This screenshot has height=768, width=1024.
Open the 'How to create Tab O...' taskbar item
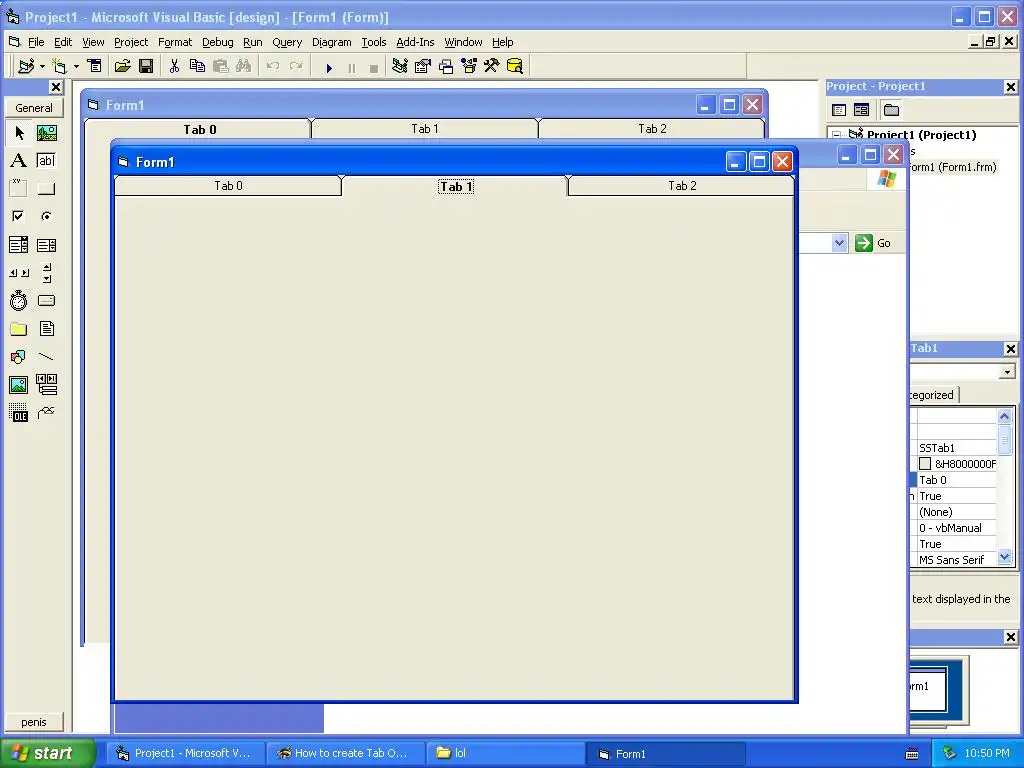(x=345, y=753)
